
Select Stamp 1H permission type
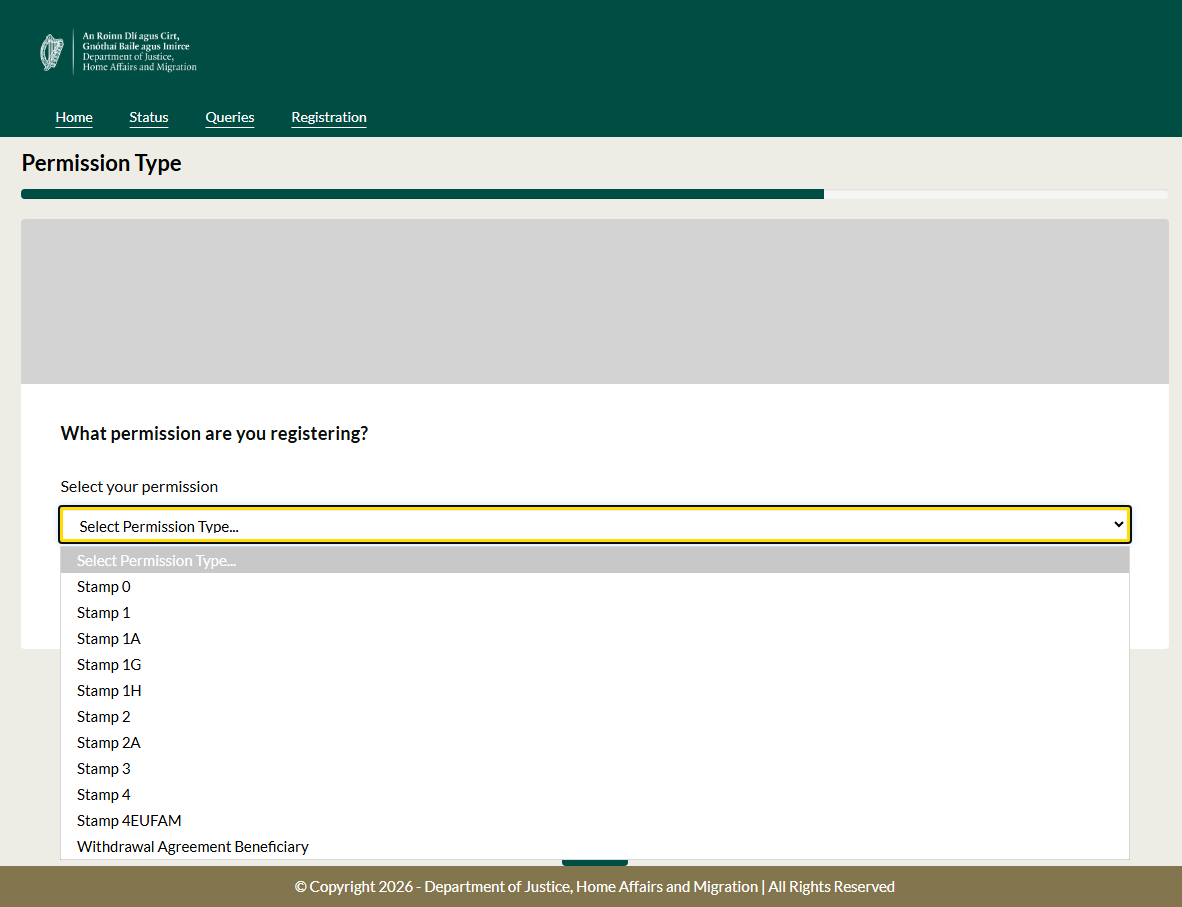595,691
